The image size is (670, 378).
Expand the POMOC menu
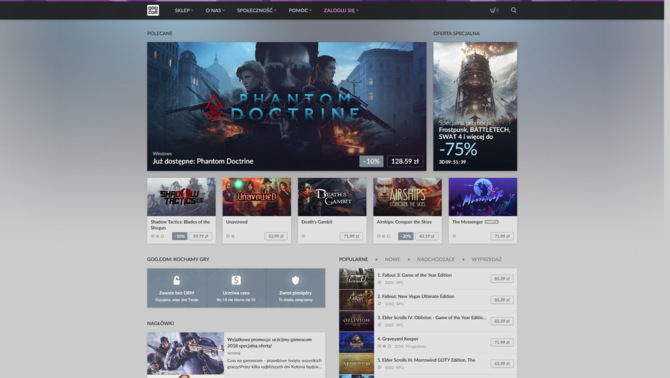tap(300, 10)
